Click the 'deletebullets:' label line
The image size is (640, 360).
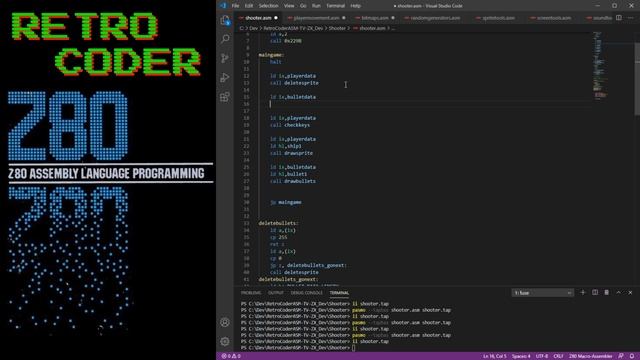click(x=278, y=223)
